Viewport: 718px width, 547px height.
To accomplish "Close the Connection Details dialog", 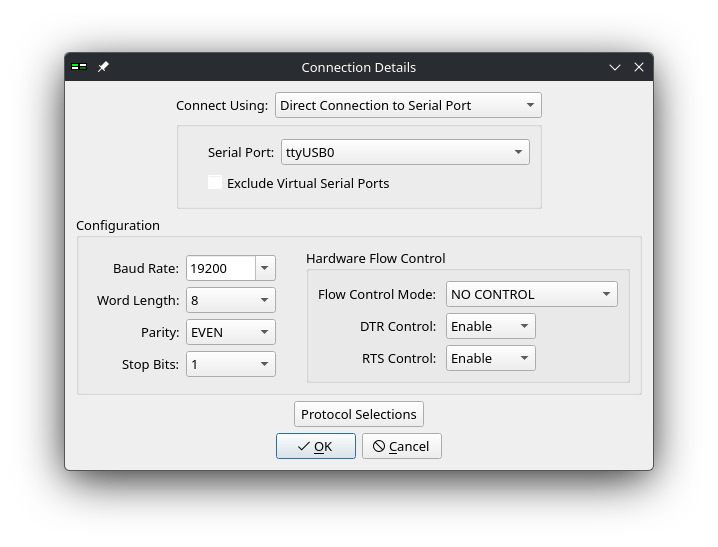I will (638, 67).
